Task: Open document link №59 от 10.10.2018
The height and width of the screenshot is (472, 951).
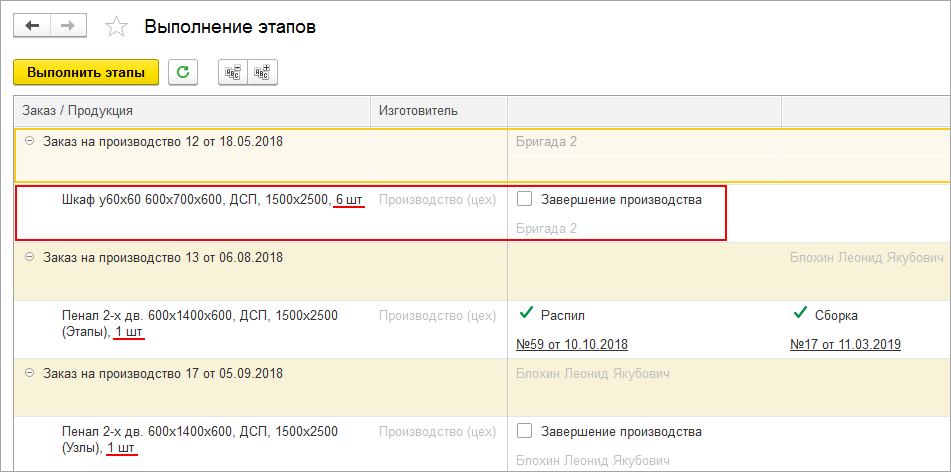Action: [571, 344]
